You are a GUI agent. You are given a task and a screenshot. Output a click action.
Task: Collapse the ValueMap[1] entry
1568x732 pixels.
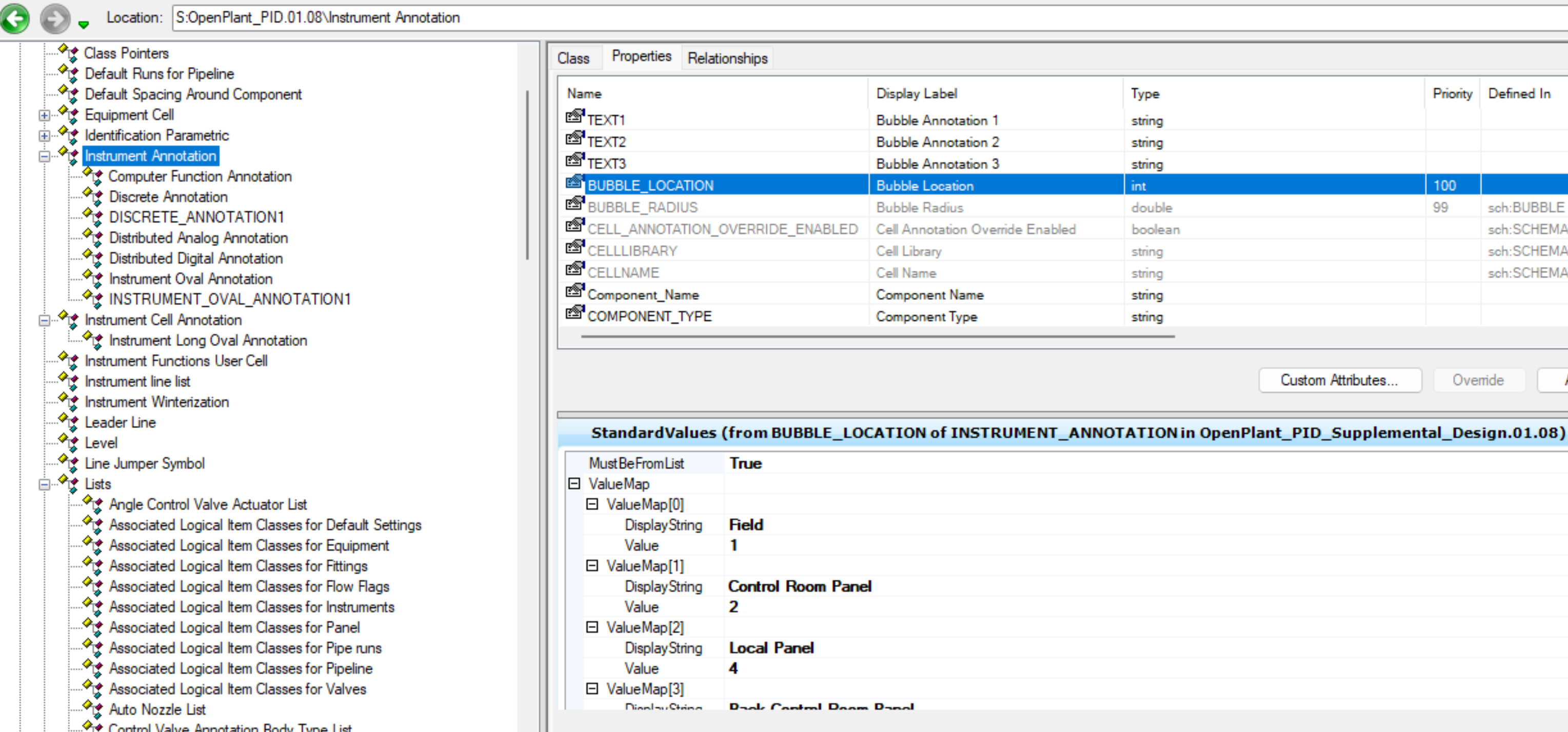pos(591,566)
